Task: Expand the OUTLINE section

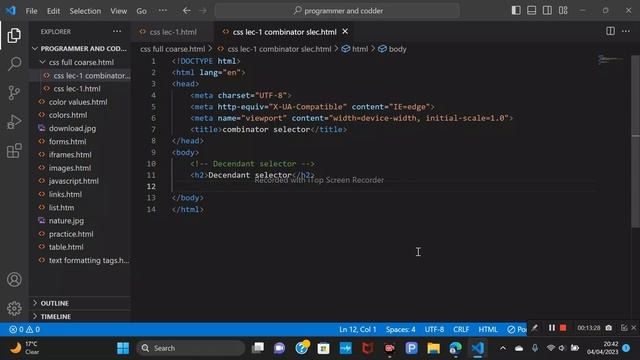Action: click(81, 303)
